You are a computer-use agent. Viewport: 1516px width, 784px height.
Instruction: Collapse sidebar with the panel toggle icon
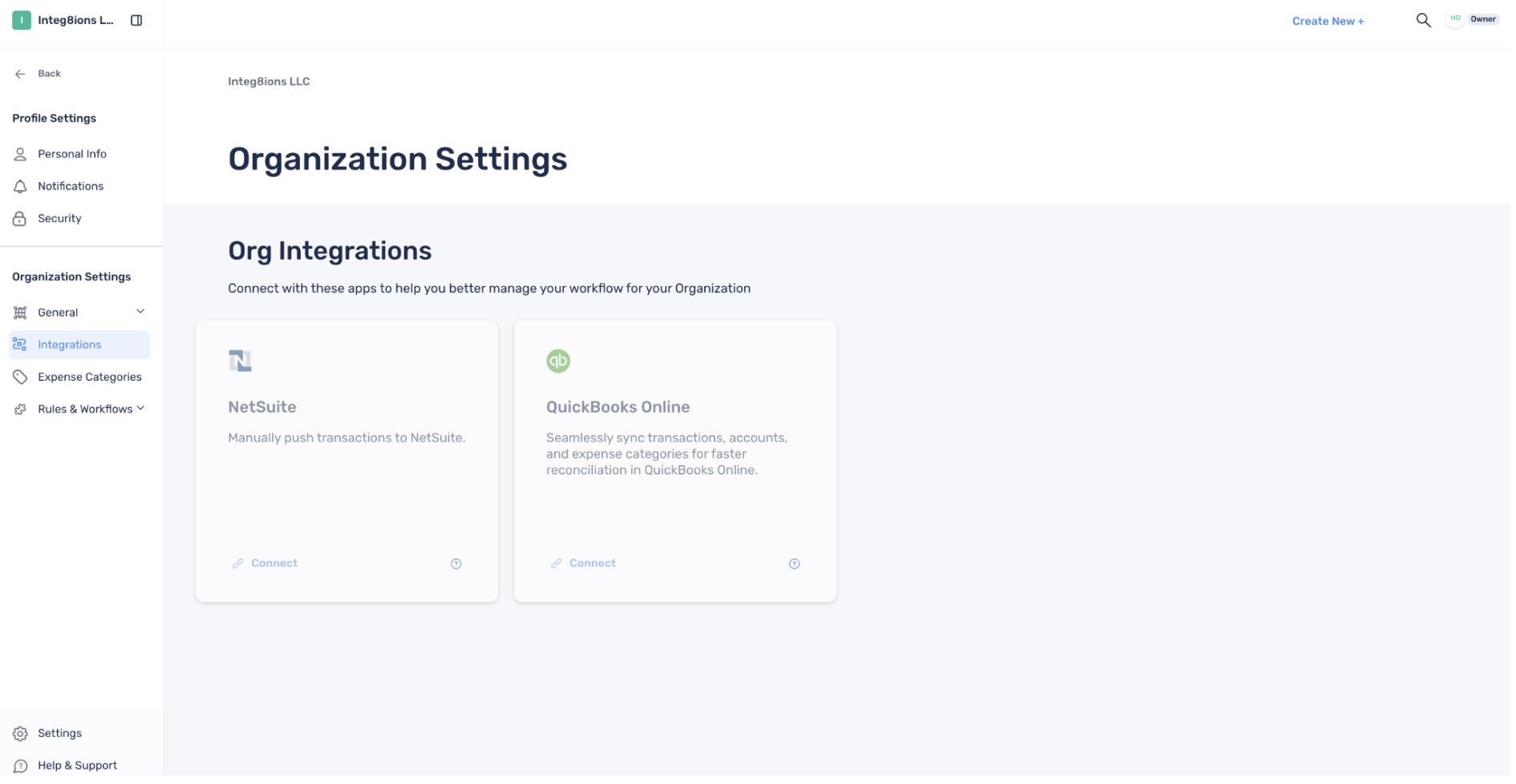point(136,20)
